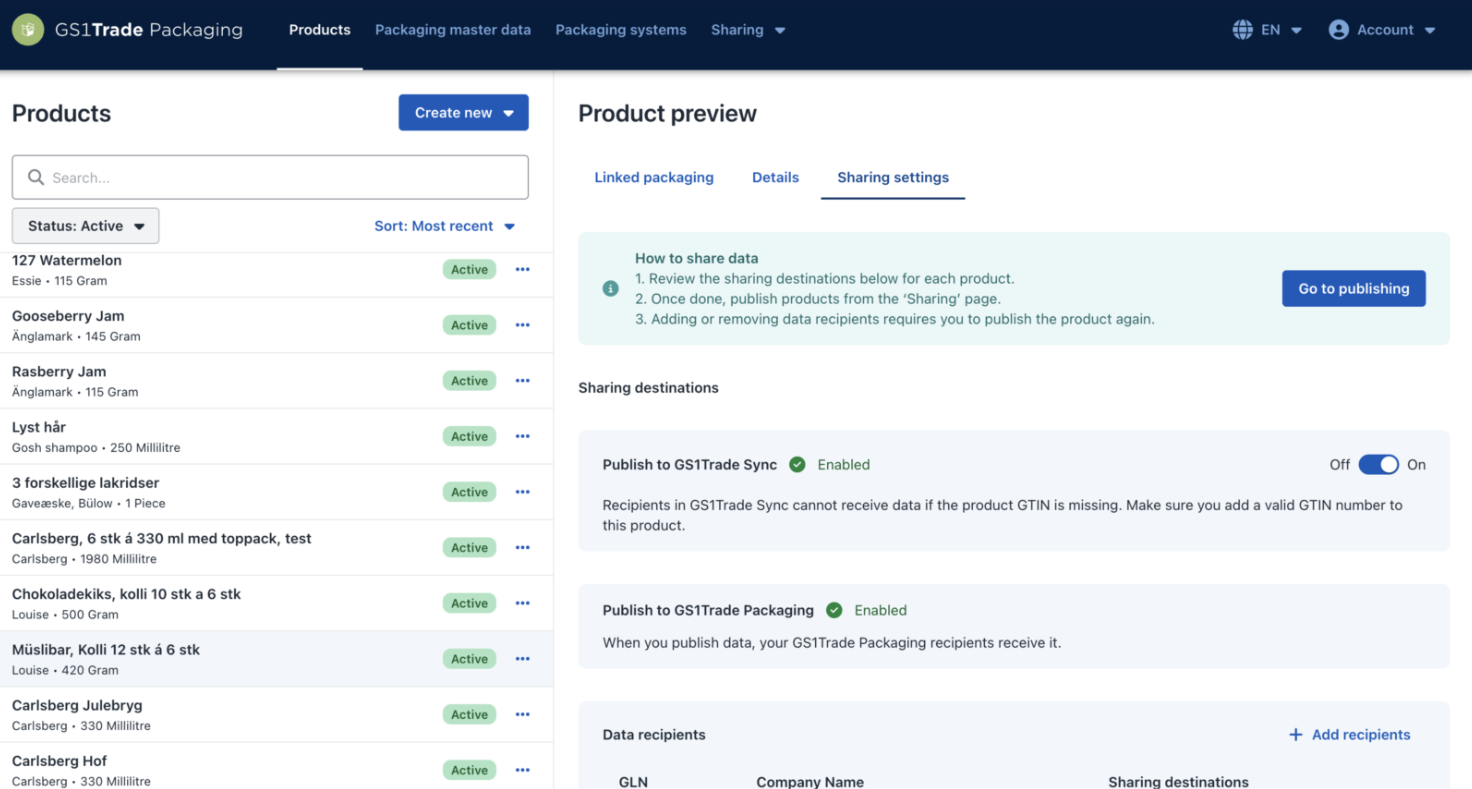Toggle Publish to GS1Trade Sync switch
This screenshot has width=1472, height=789.
[x=1378, y=464]
